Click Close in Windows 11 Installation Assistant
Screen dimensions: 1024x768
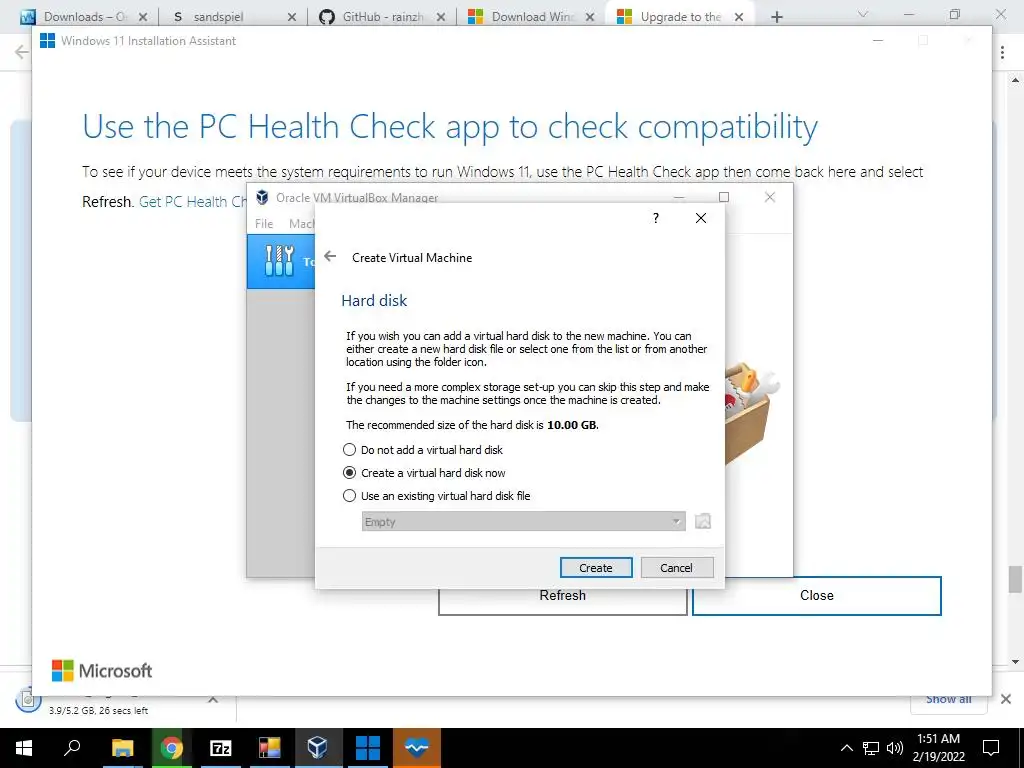pos(816,596)
